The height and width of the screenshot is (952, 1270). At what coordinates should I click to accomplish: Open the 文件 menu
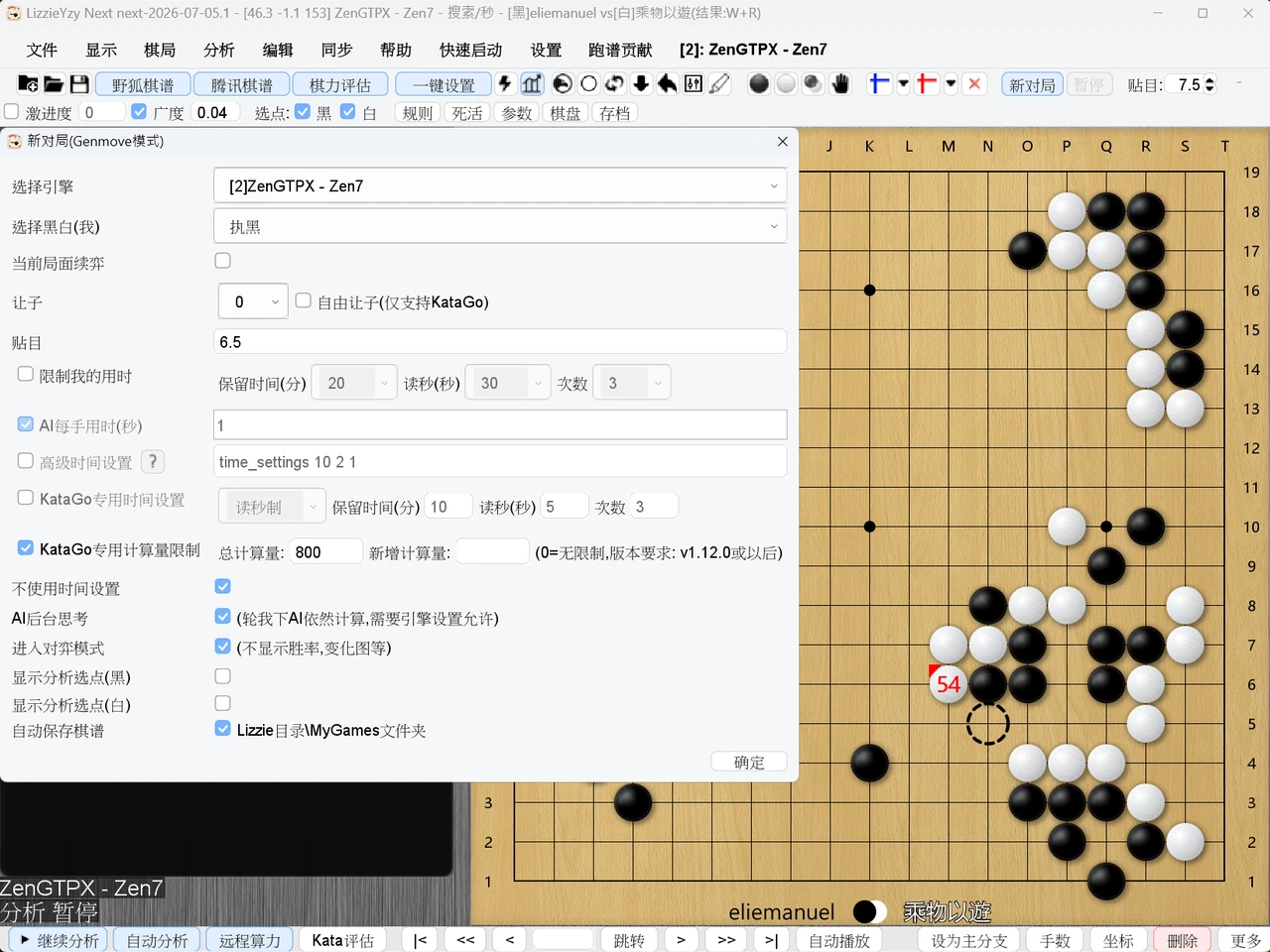[x=42, y=50]
